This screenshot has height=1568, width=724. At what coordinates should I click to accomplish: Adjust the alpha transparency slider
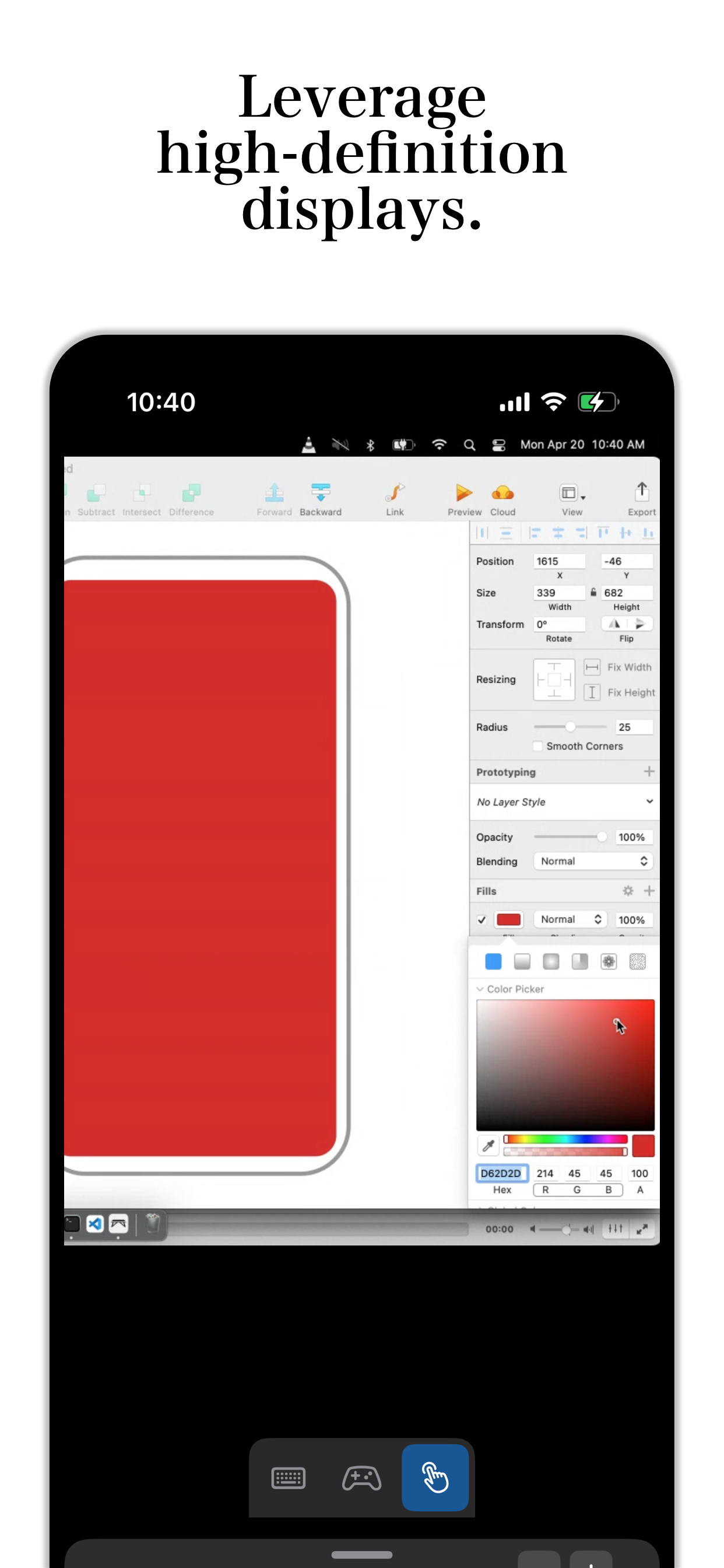point(565,1151)
